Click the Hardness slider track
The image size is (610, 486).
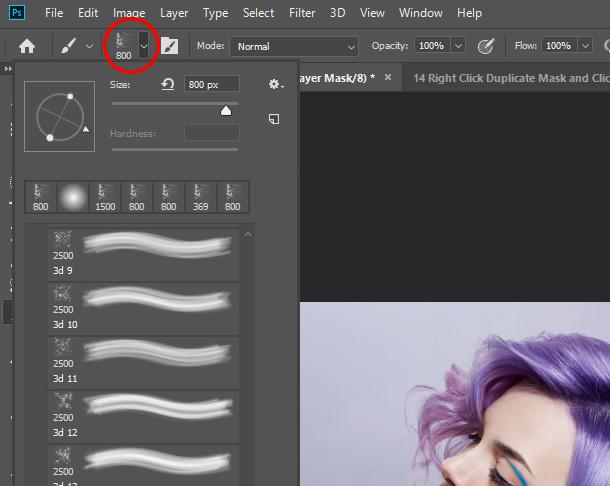[x=175, y=149]
